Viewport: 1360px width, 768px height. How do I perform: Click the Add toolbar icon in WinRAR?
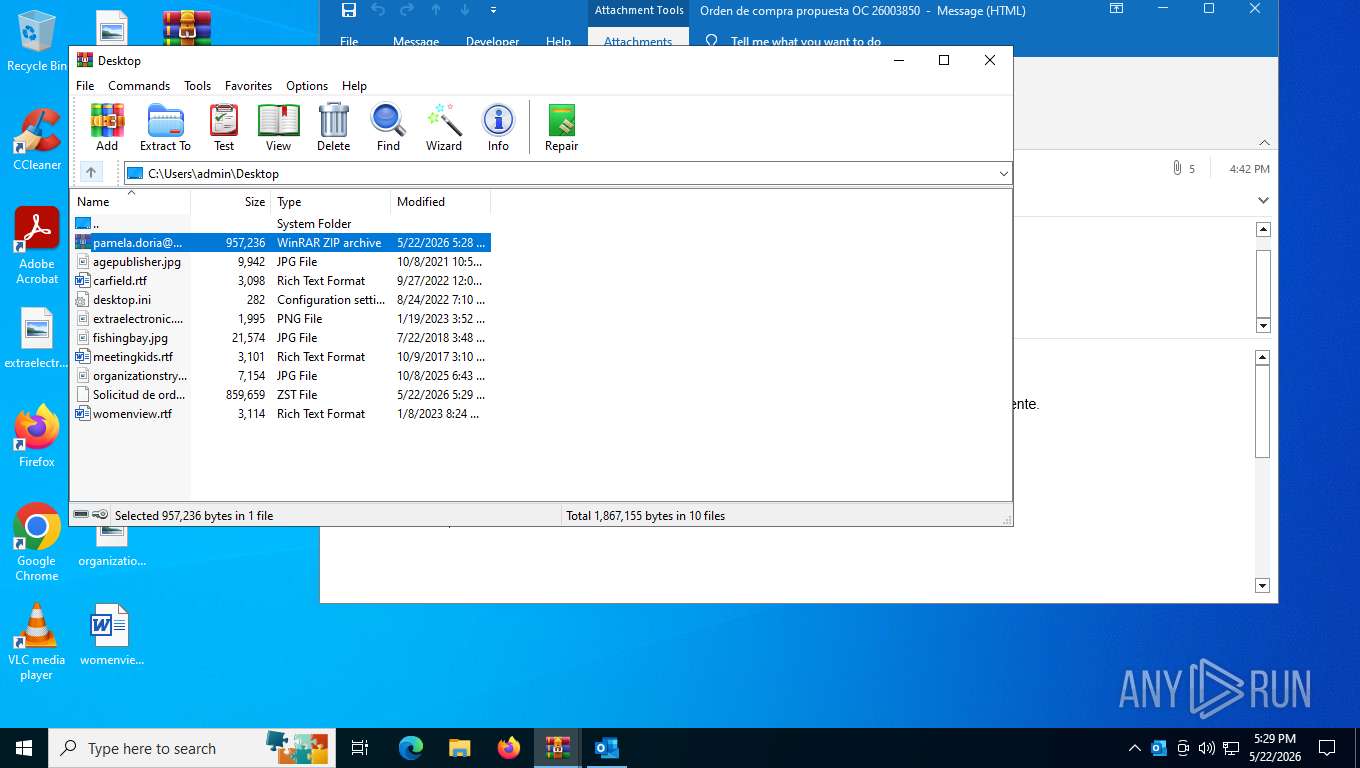107,127
